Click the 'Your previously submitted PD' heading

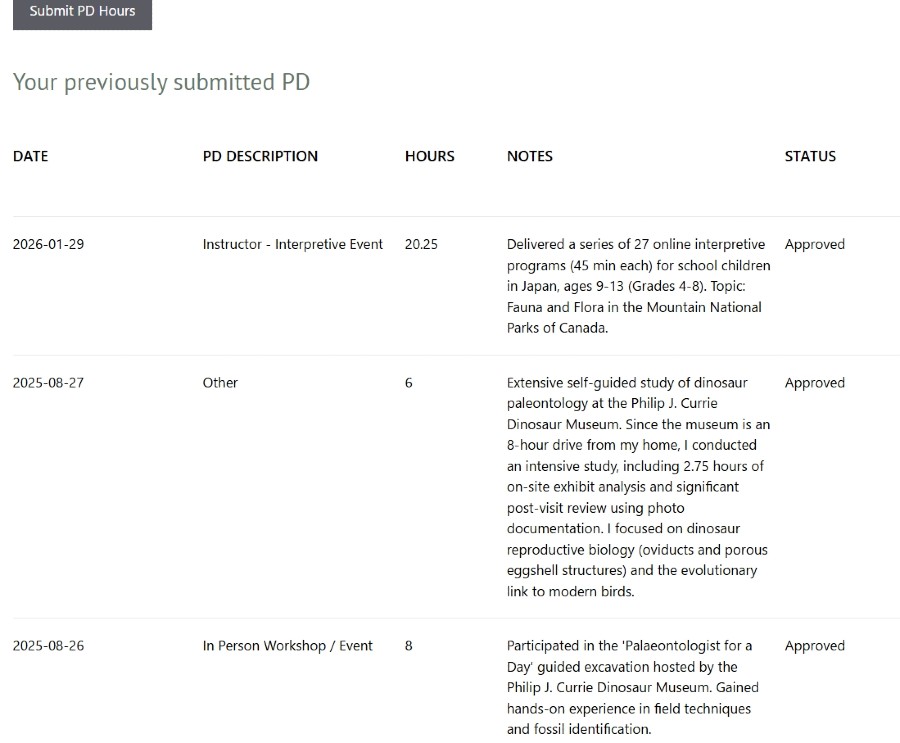pyautogui.click(x=161, y=82)
